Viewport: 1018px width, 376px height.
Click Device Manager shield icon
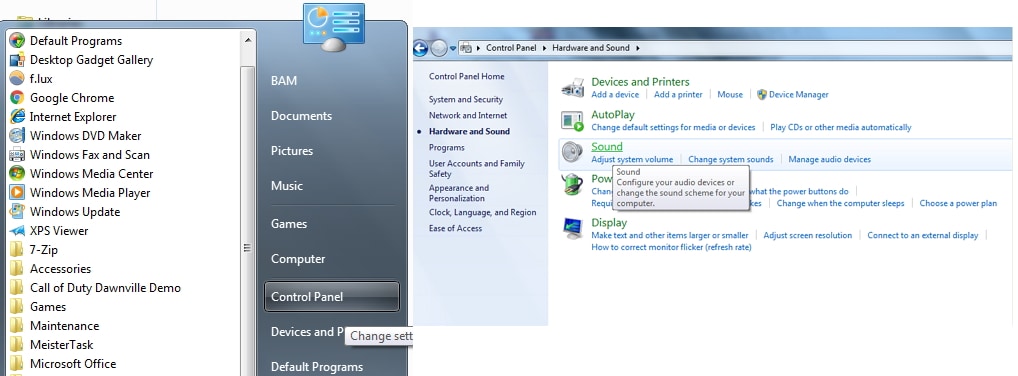tap(762, 94)
